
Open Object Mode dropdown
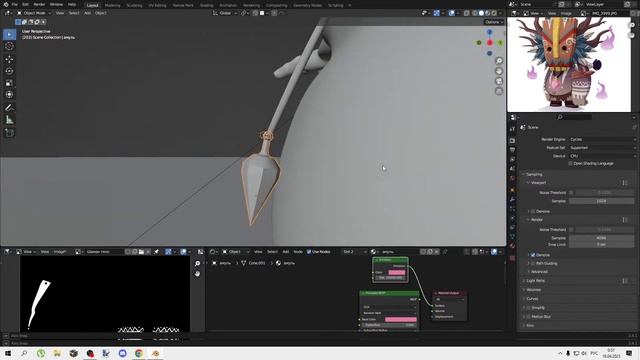pos(34,13)
